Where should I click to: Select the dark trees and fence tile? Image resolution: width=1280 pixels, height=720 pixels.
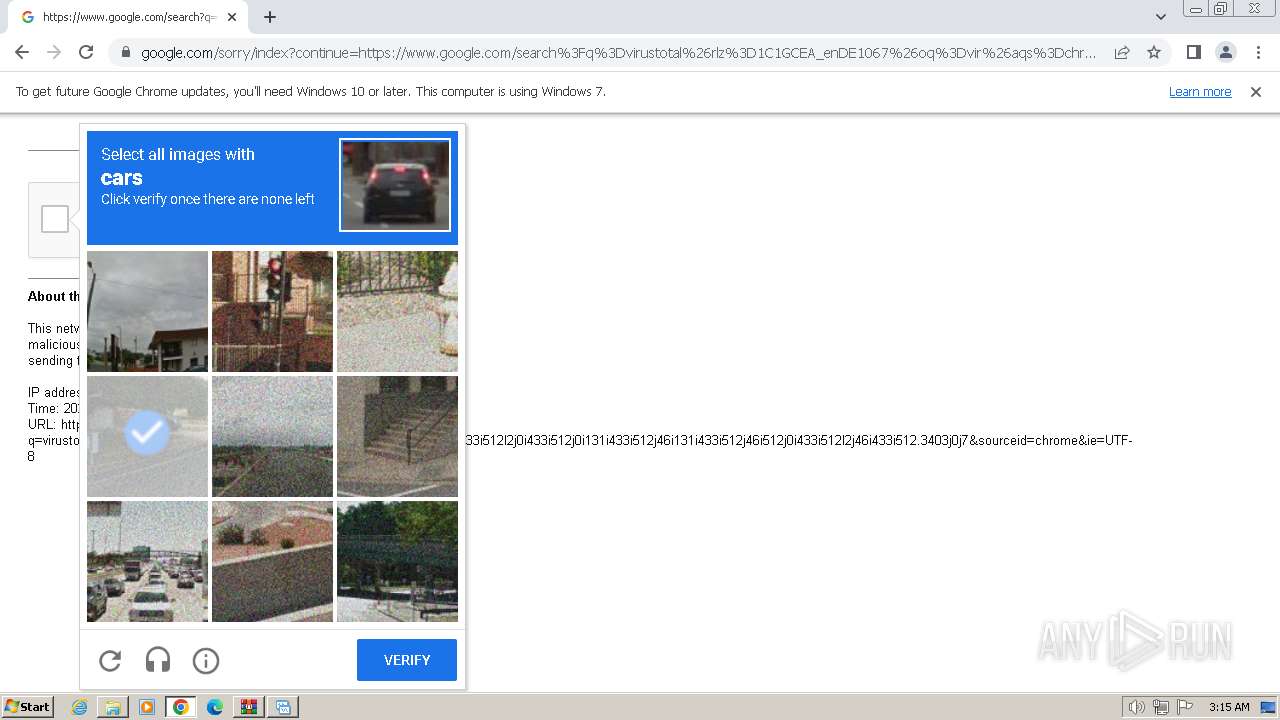(397, 561)
